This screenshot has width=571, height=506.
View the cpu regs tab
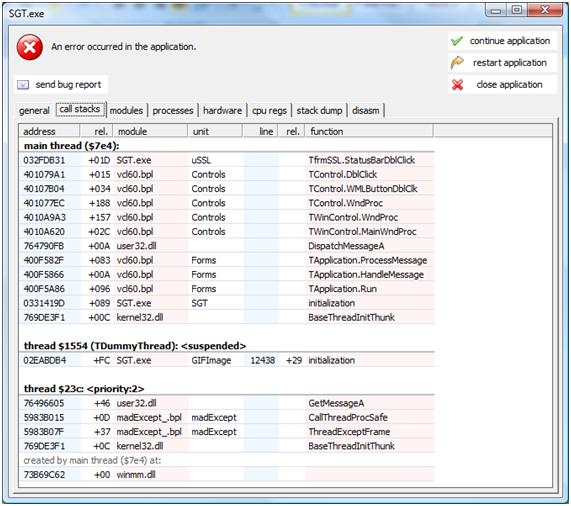269,110
